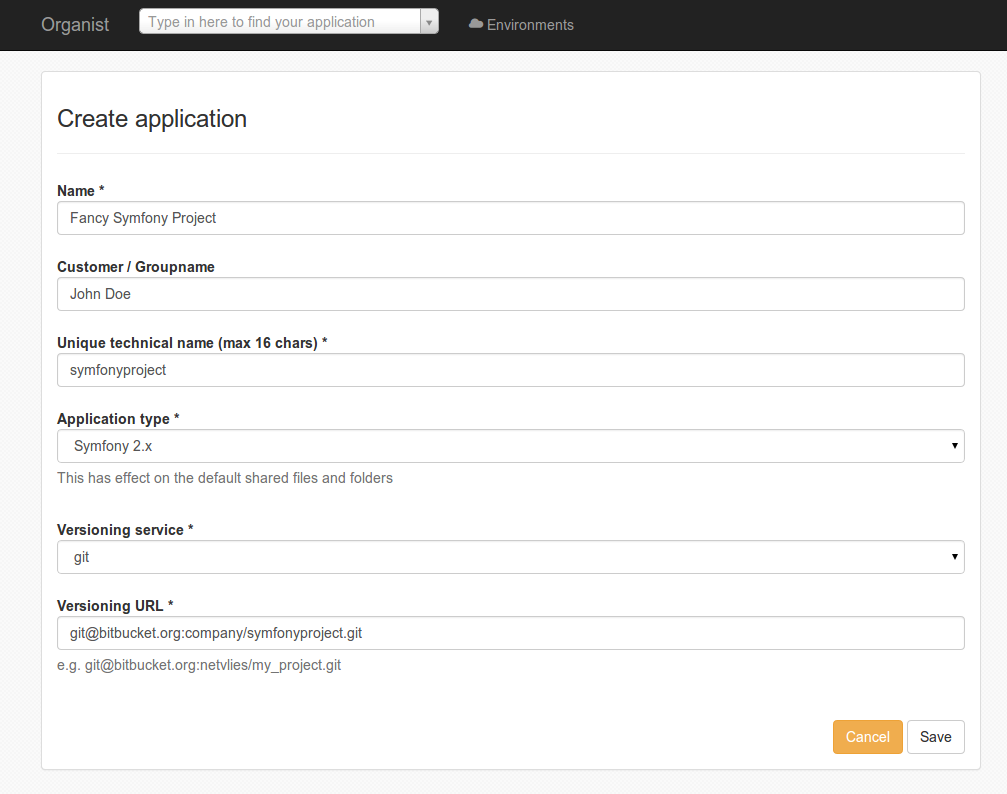Save the new application
The width and height of the screenshot is (1007, 794).
click(936, 737)
